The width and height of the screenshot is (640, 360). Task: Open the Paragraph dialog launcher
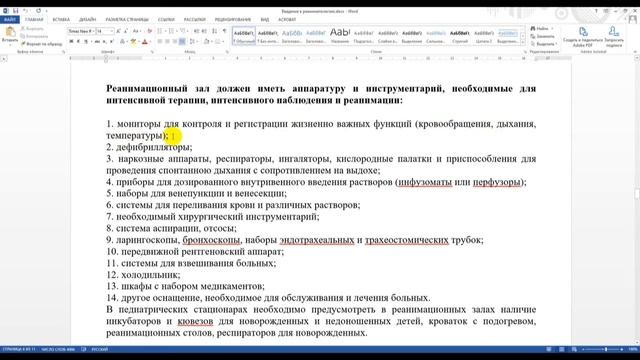pyautogui.click(x=227, y=52)
